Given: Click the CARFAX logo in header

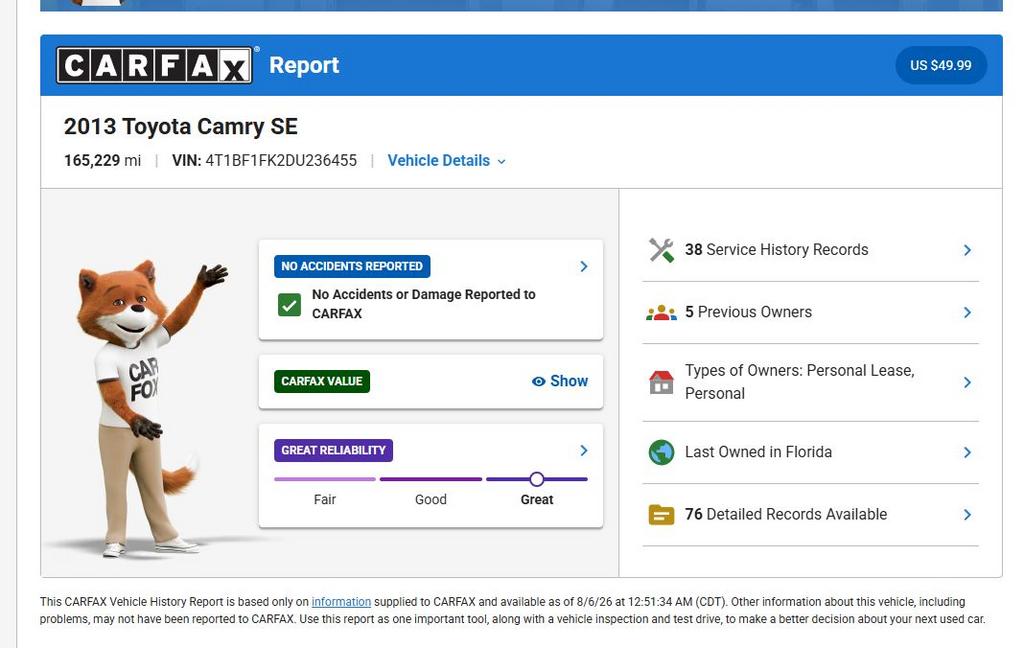Looking at the screenshot, I should [x=154, y=65].
